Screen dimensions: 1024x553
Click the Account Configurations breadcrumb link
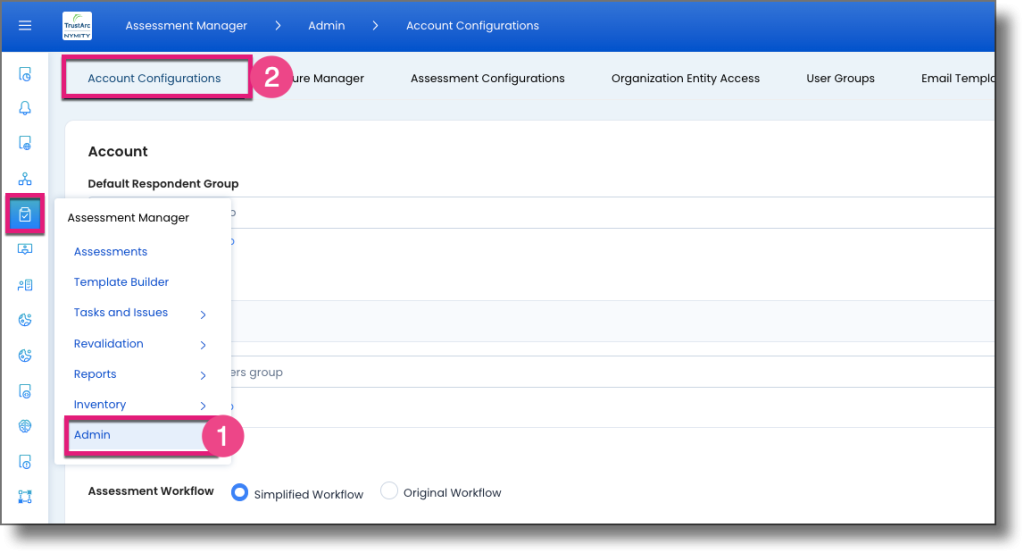click(472, 25)
